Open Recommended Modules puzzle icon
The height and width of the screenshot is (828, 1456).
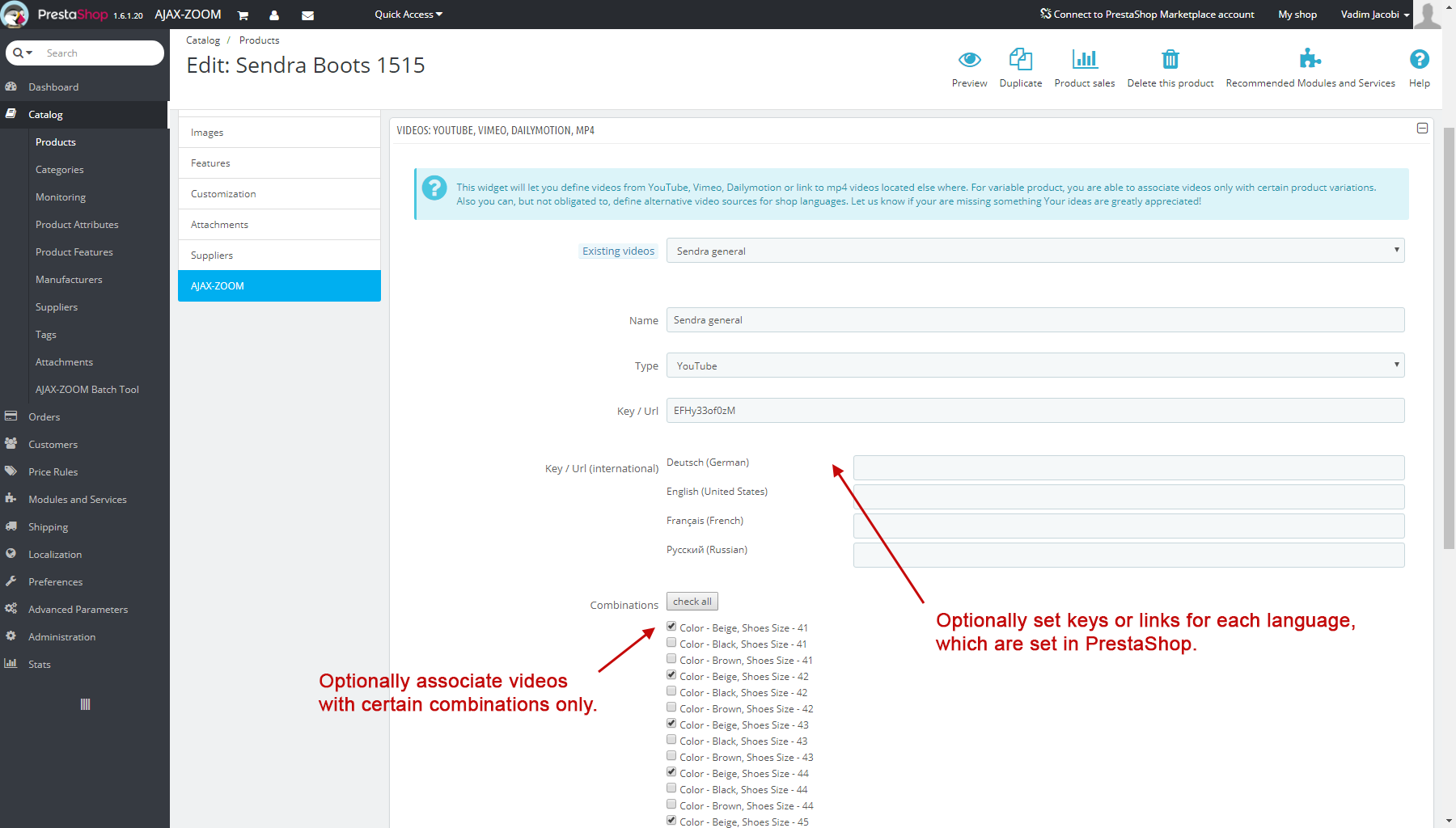(1310, 60)
